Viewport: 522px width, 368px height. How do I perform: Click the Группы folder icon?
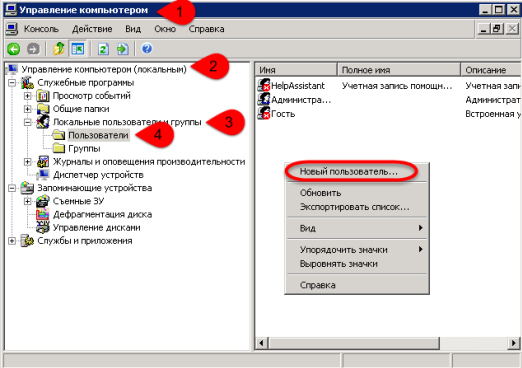click(x=59, y=148)
